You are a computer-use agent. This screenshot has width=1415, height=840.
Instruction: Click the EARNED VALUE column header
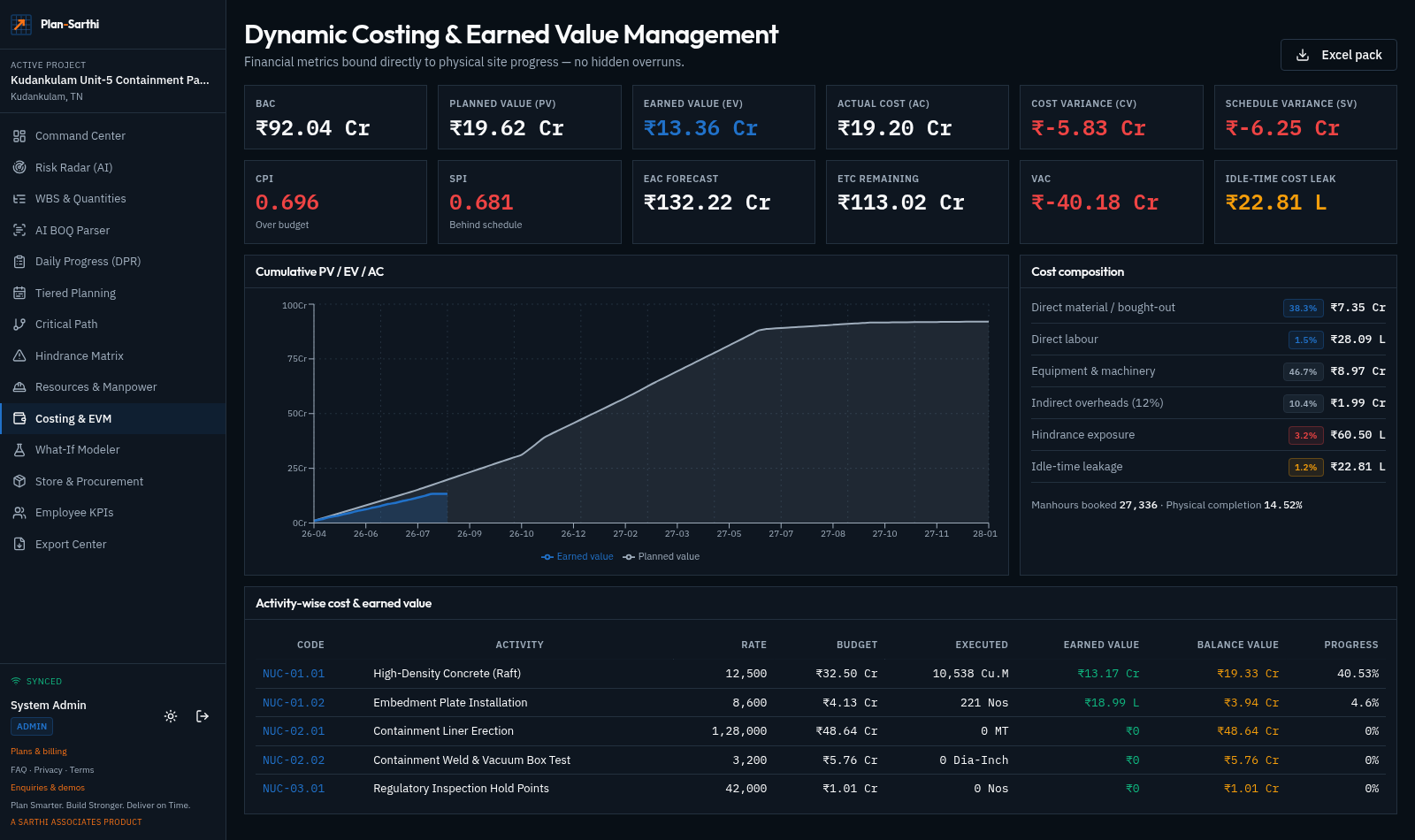coord(1101,645)
